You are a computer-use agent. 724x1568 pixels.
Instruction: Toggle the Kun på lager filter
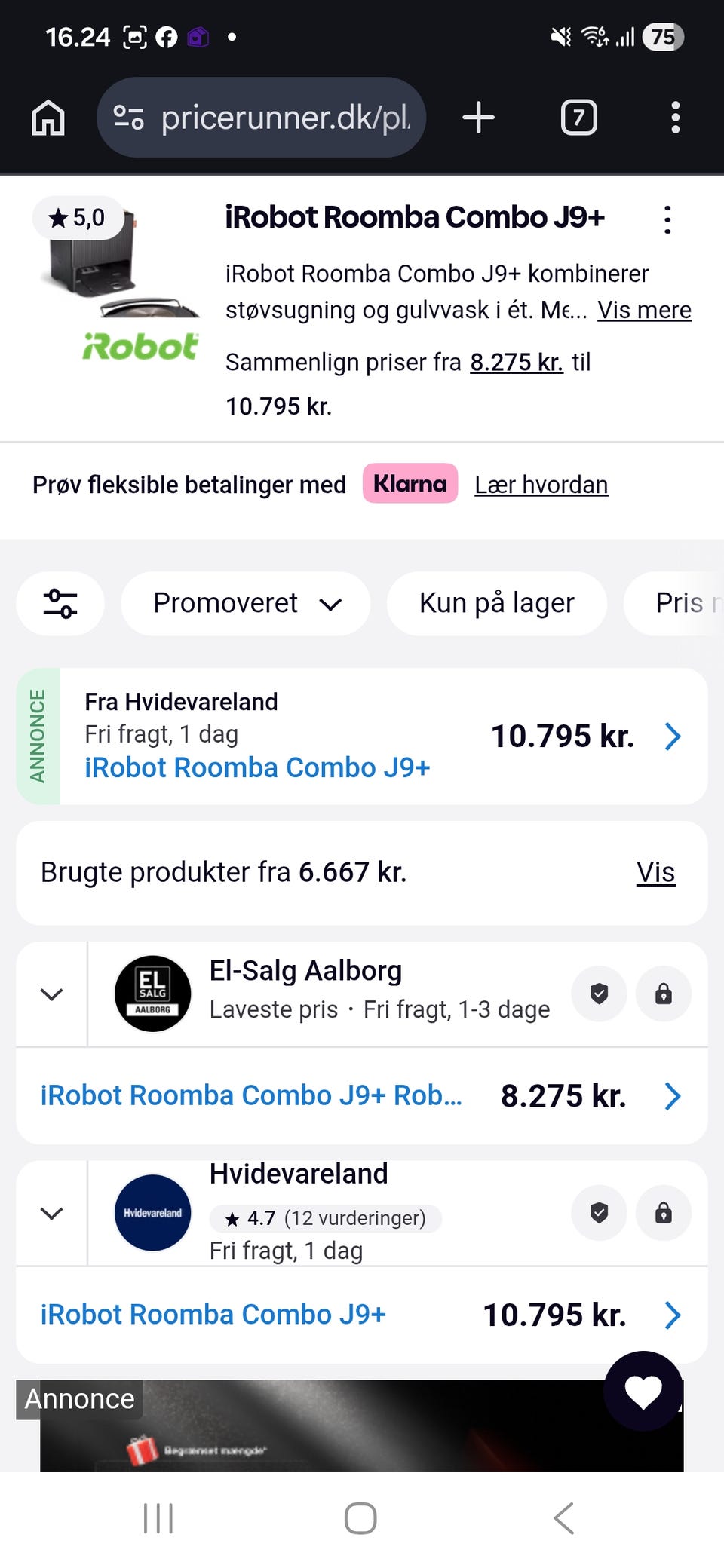(496, 604)
